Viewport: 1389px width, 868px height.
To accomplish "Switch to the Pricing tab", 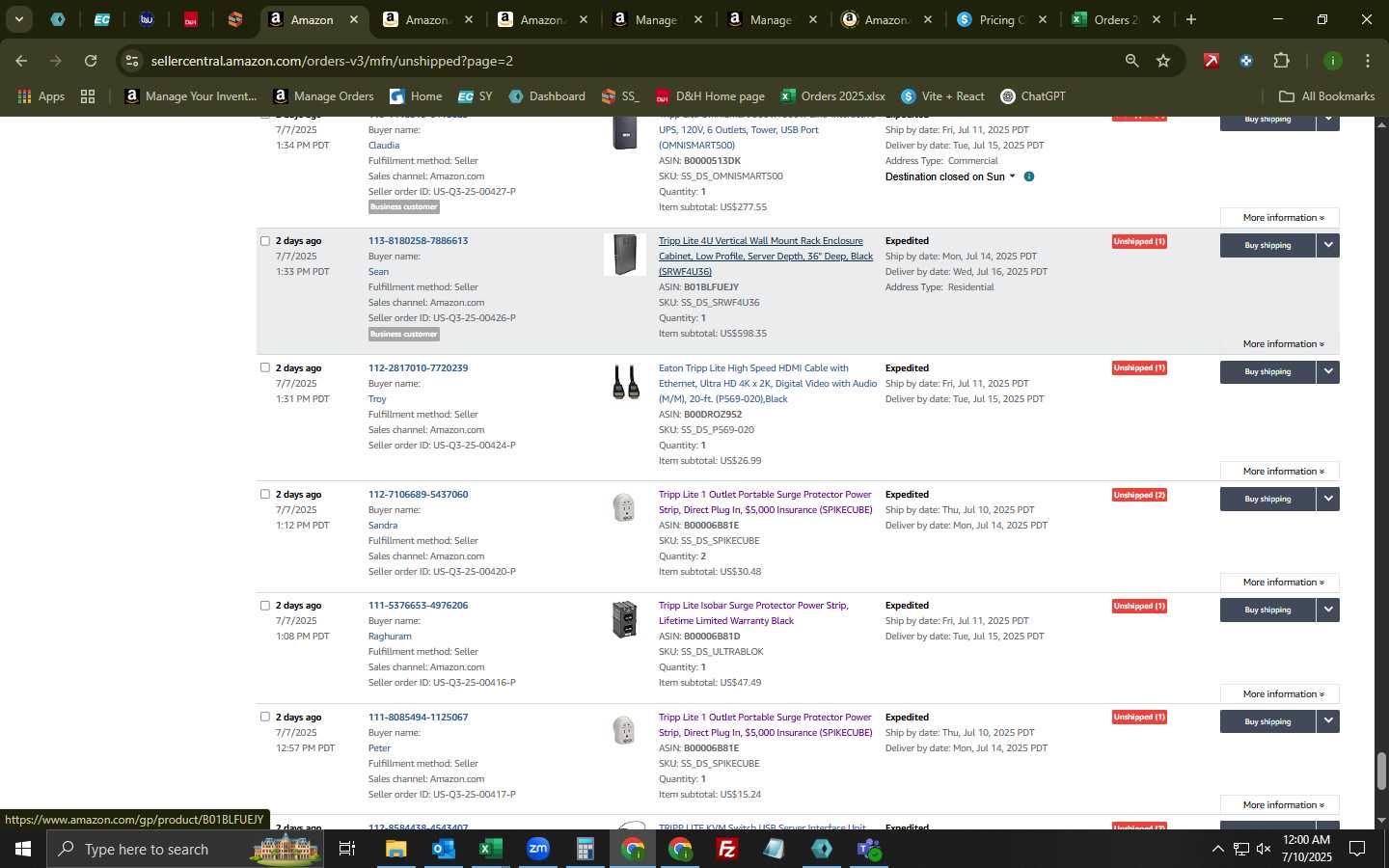I will [x=1001, y=19].
